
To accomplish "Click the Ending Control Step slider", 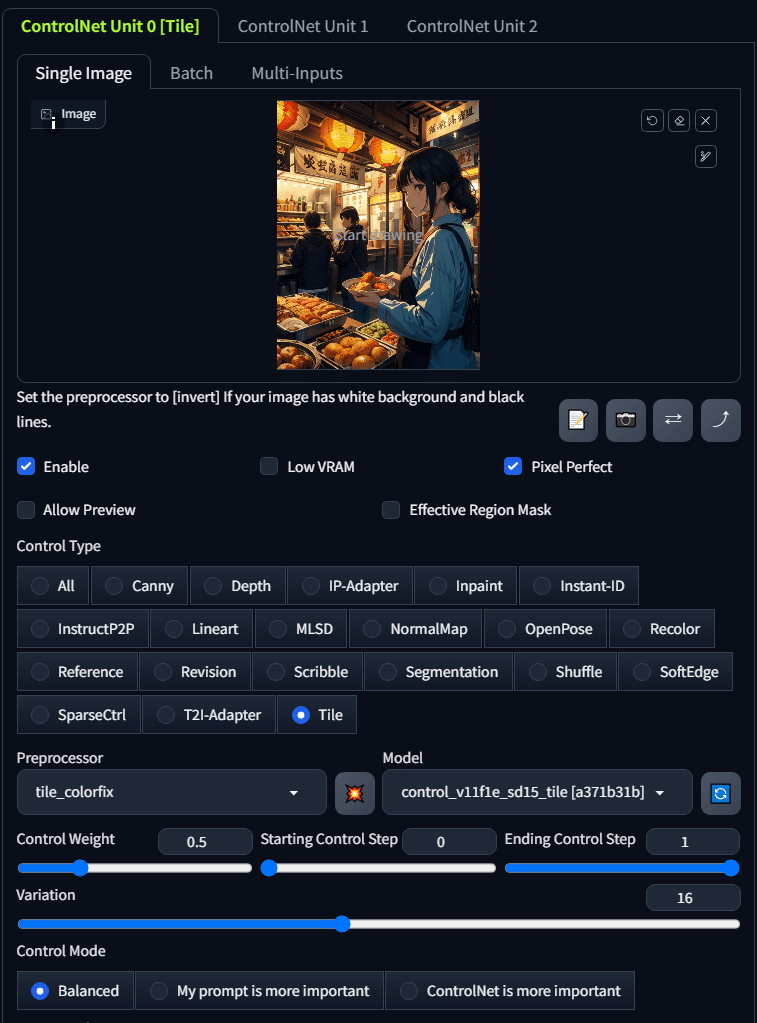I will click(622, 868).
